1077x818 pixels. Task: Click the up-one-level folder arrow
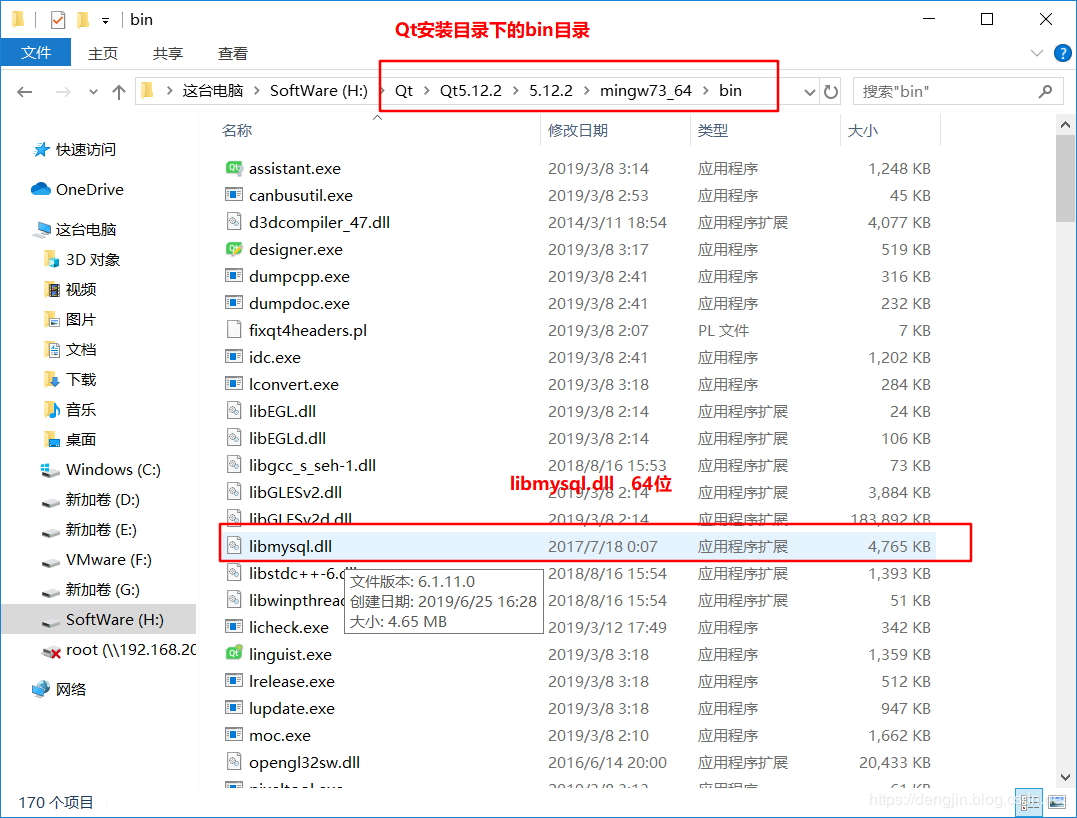pos(120,91)
